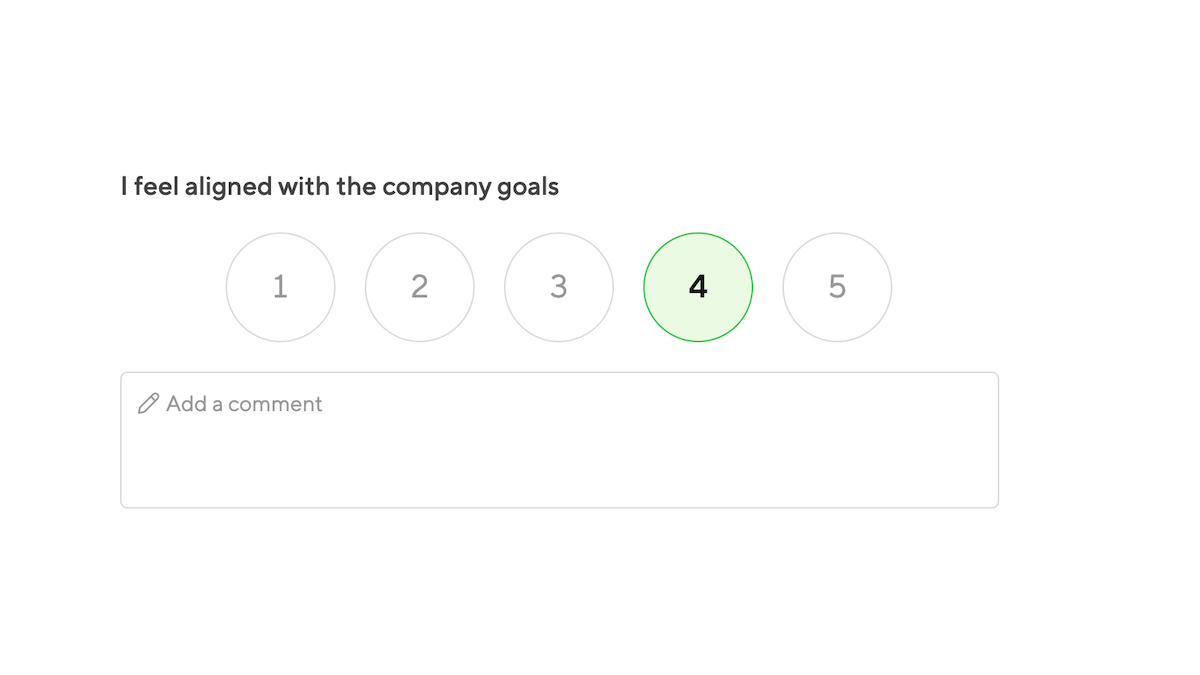Rate alignment as 1, the lowest score
The height and width of the screenshot is (675, 1200).
280,287
